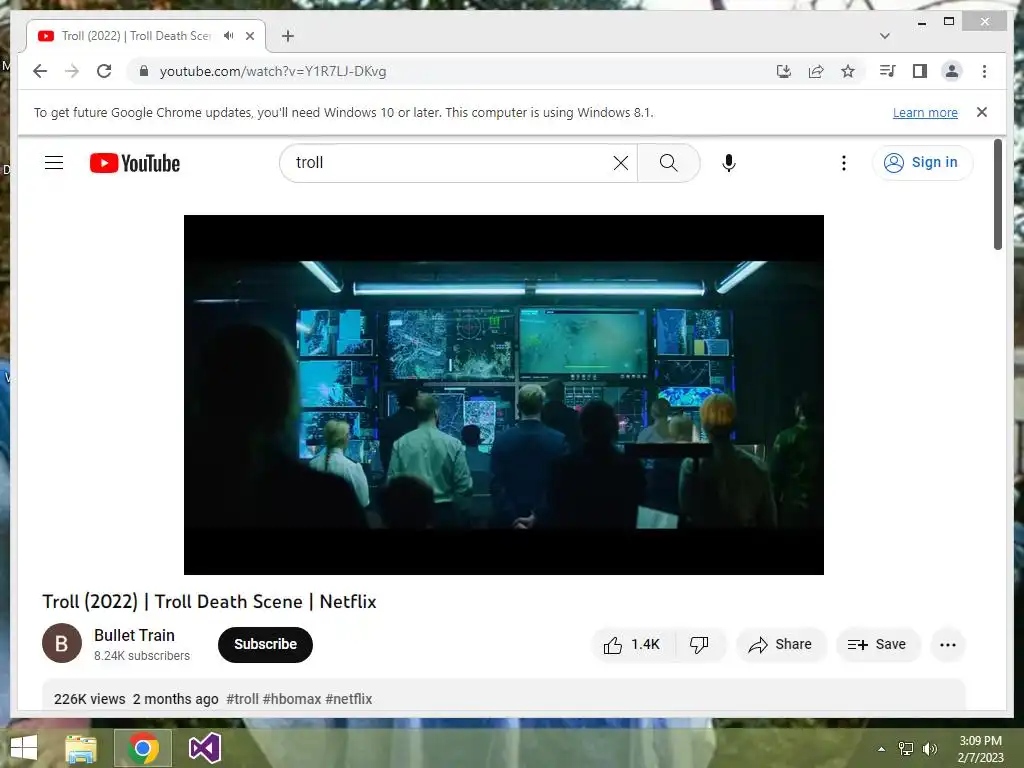Share the Troll Death Scene video

(x=781, y=645)
